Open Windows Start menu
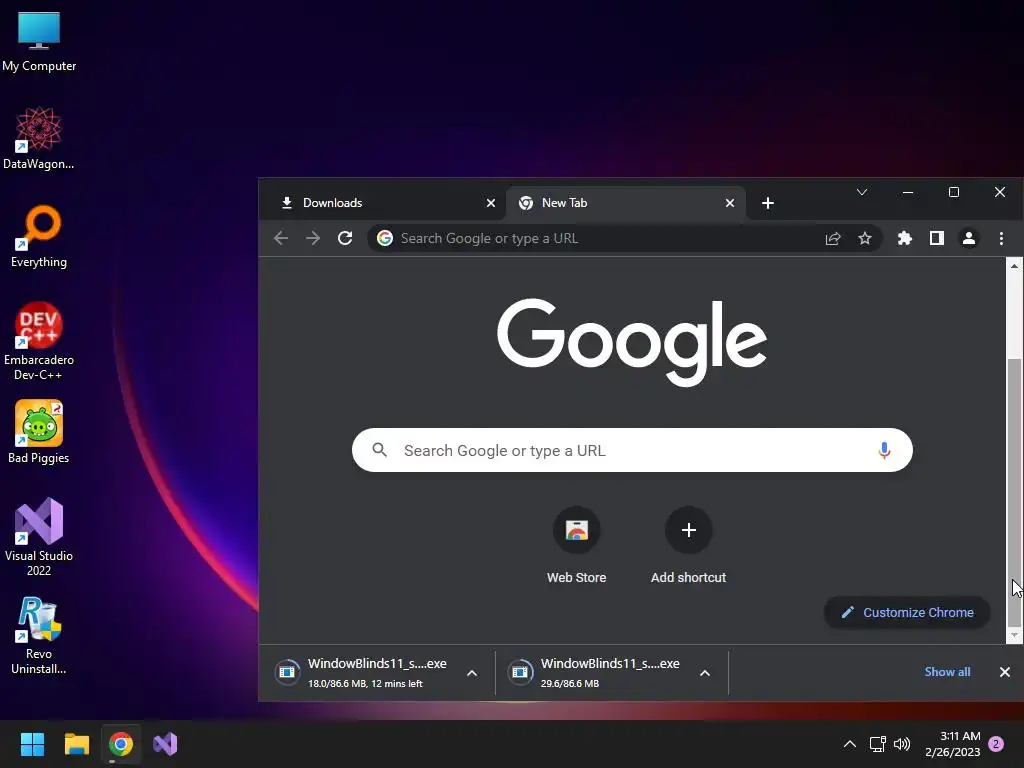The width and height of the screenshot is (1024, 768). tap(32, 744)
